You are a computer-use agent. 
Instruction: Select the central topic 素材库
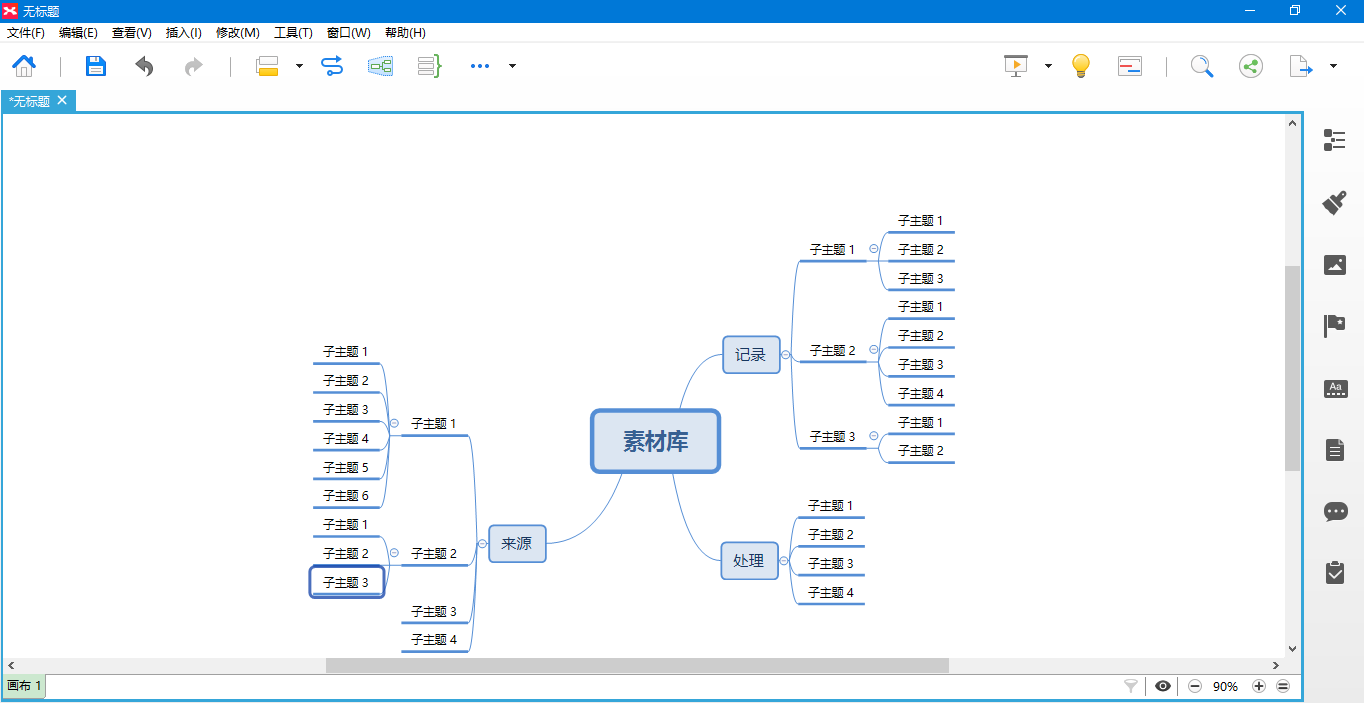pos(655,441)
